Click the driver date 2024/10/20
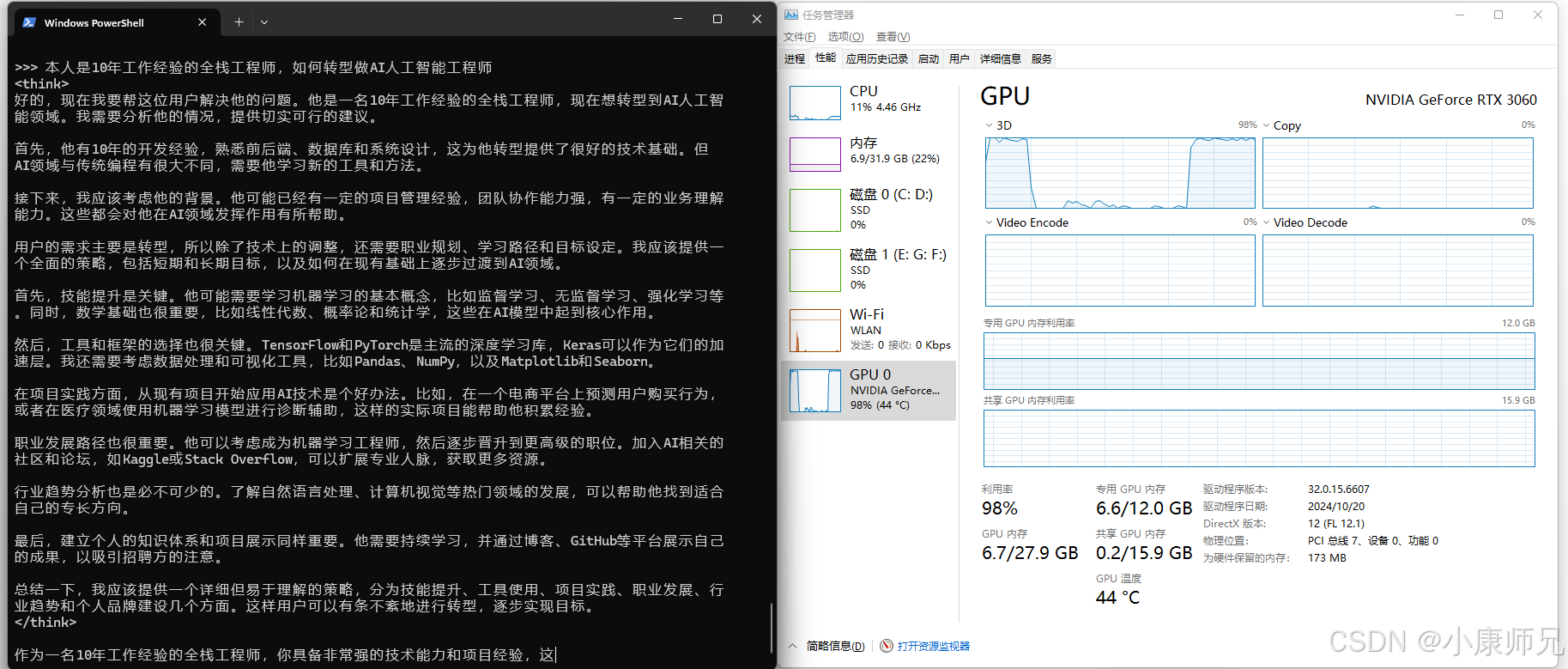The height and width of the screenshot is (669, 1568). (1336, 507)
